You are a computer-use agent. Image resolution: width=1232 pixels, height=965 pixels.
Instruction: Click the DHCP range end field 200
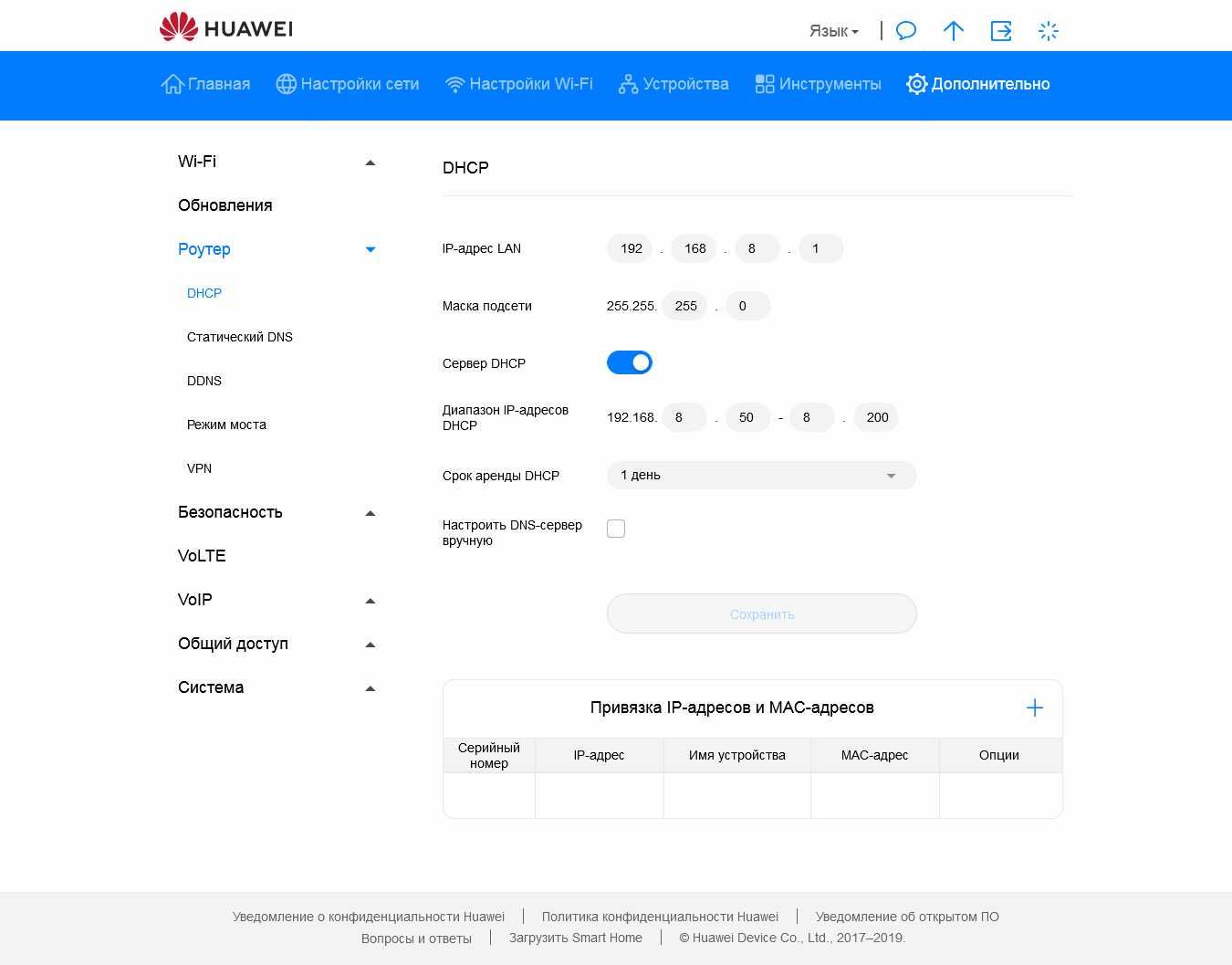point(876,417)
